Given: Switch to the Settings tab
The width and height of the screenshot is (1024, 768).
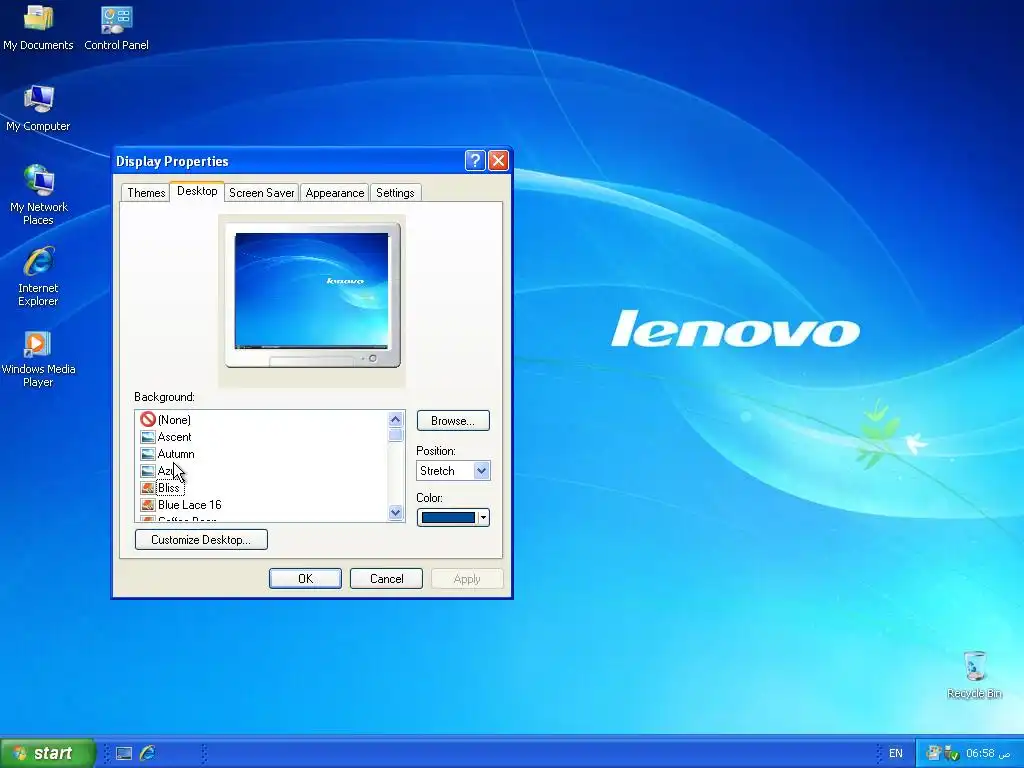Looking at the screenshot, I should point(395,193).
